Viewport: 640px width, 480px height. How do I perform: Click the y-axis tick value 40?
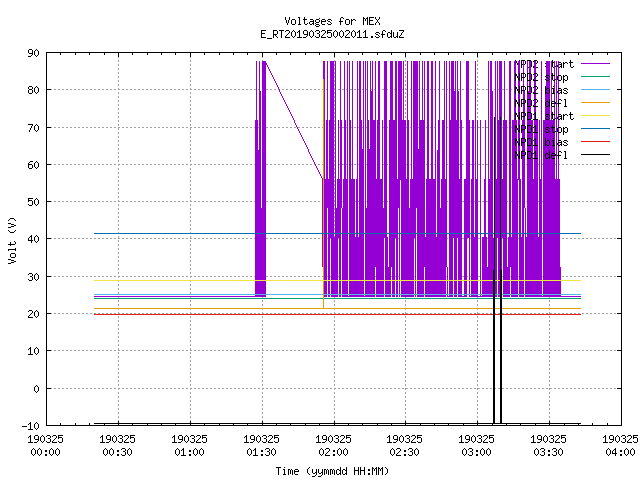[x=33, y=239]
